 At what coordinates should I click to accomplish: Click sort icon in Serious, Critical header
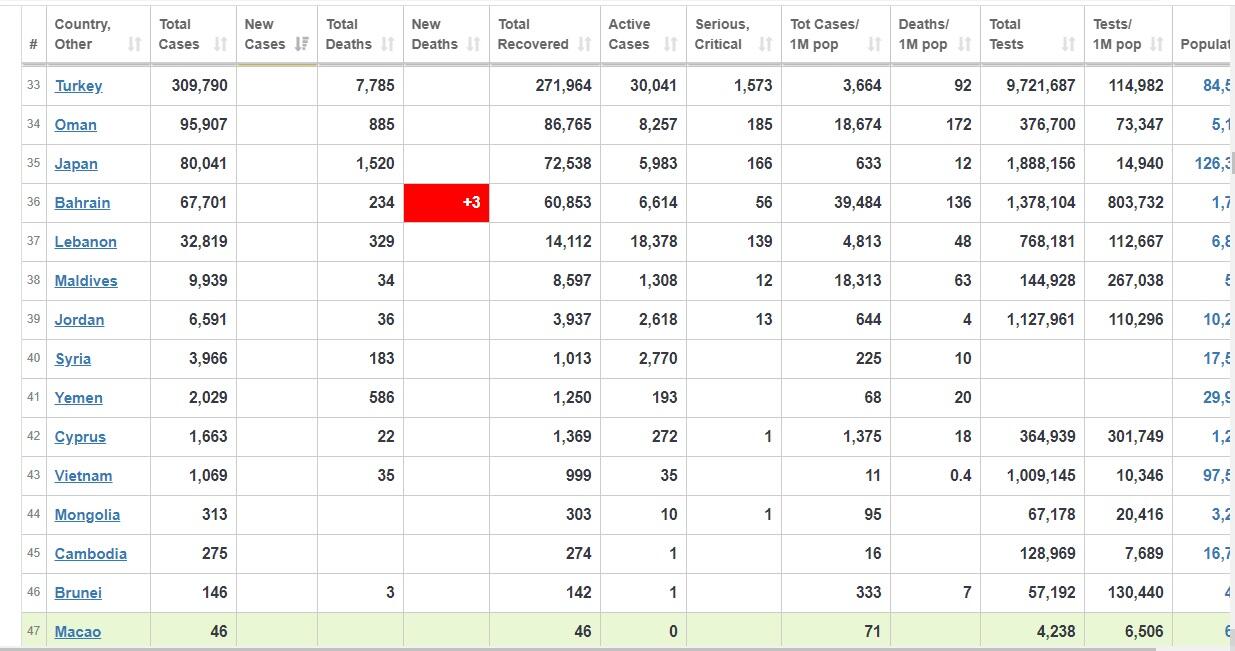click(x=765, y=44)
